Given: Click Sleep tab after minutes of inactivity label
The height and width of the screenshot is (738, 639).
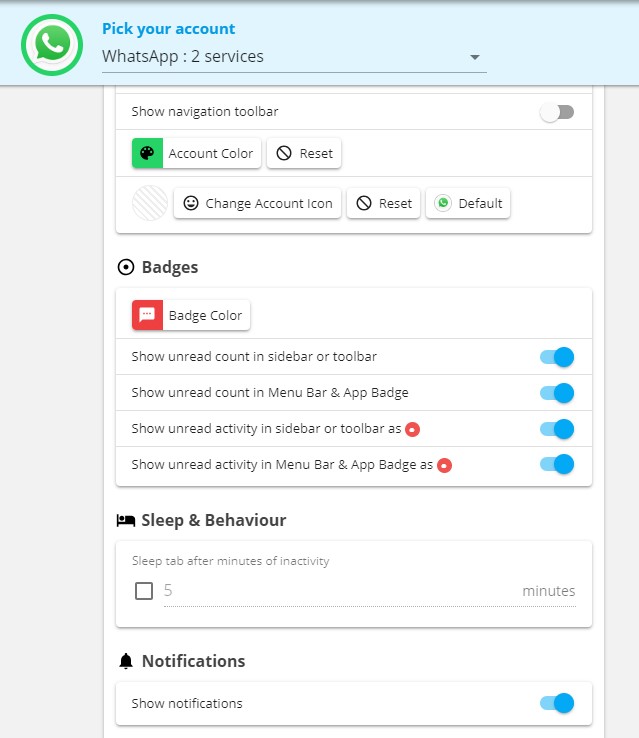Looking at the screenshot, I should point(231,561).
